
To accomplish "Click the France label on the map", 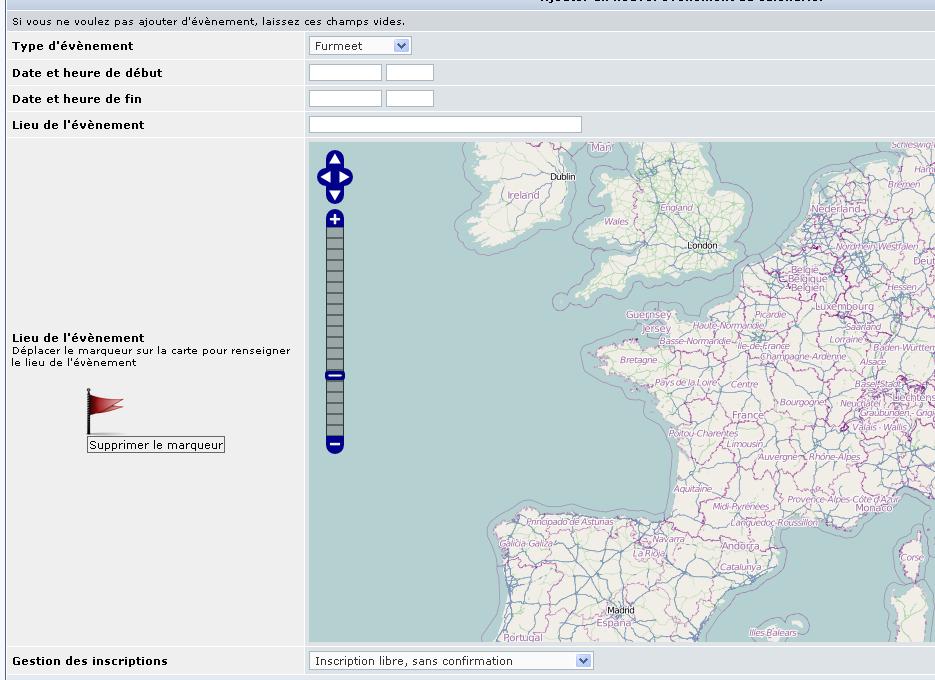I will click(747, 415).
